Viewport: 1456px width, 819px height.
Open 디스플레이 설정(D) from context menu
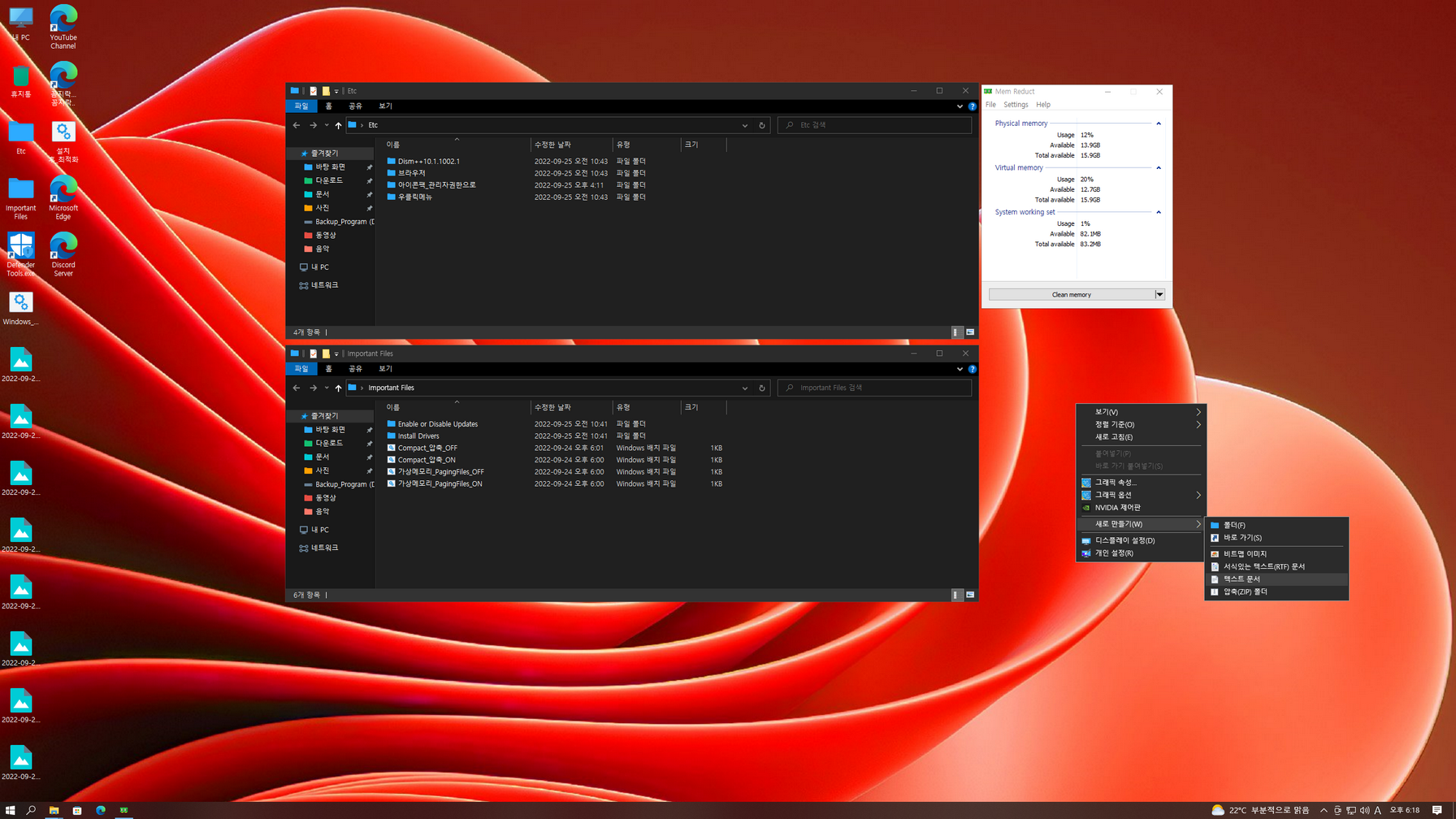click(1141, 540)
